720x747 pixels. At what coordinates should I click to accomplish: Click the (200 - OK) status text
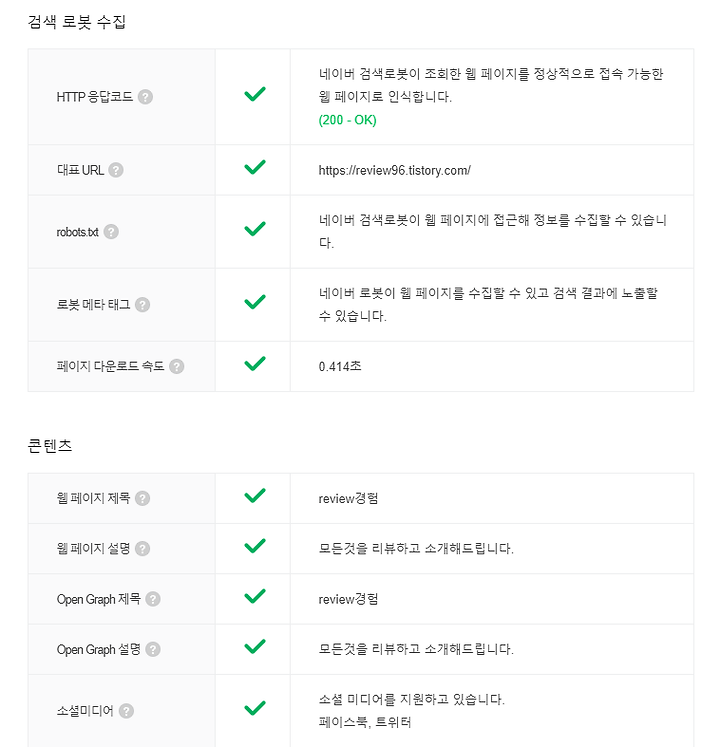(347, 120)
